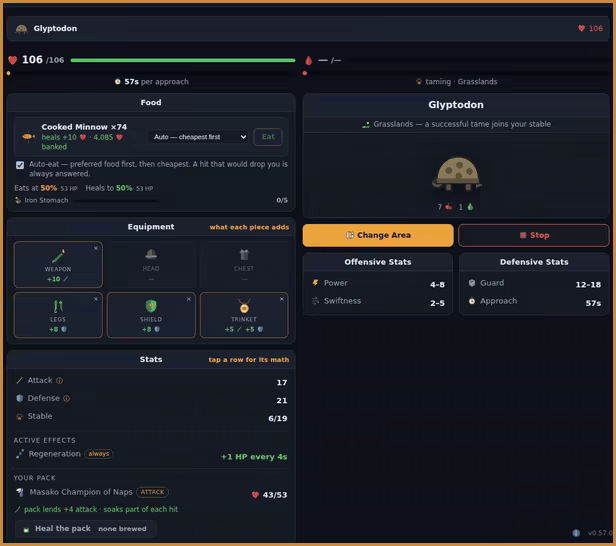Click the Swiftness icon

tap(315, 301)
